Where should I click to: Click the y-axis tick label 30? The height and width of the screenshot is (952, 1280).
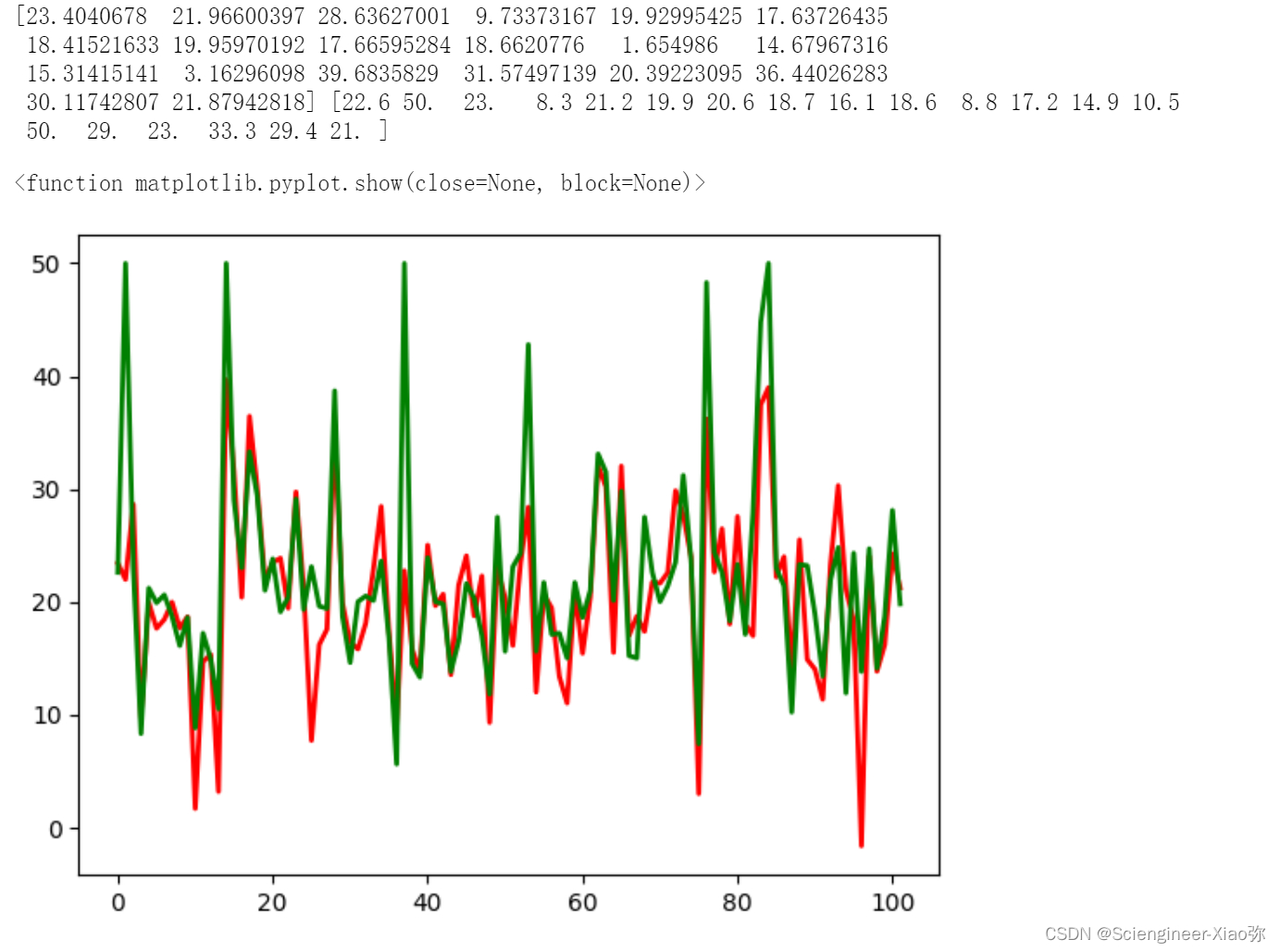pos(46,490)
